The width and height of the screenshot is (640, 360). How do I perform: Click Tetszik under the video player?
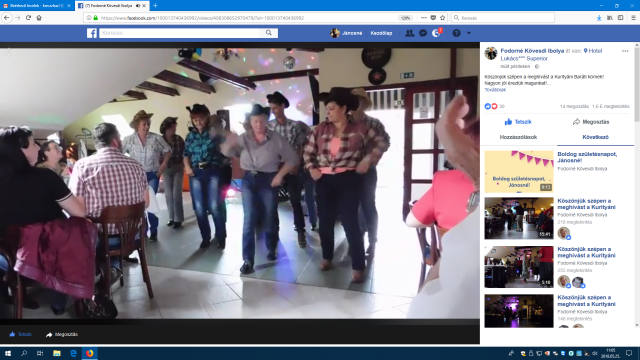[x=20, y=334]
